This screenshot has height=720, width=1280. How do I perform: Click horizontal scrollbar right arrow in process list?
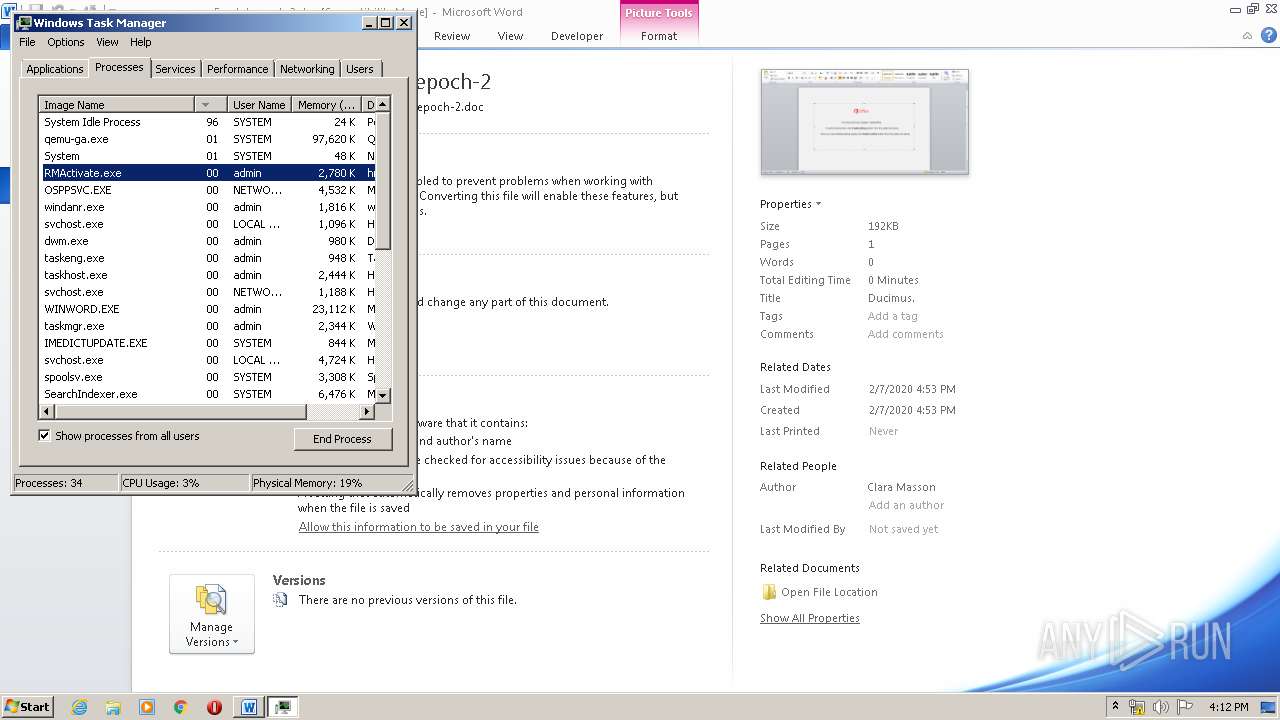(367, 411)
